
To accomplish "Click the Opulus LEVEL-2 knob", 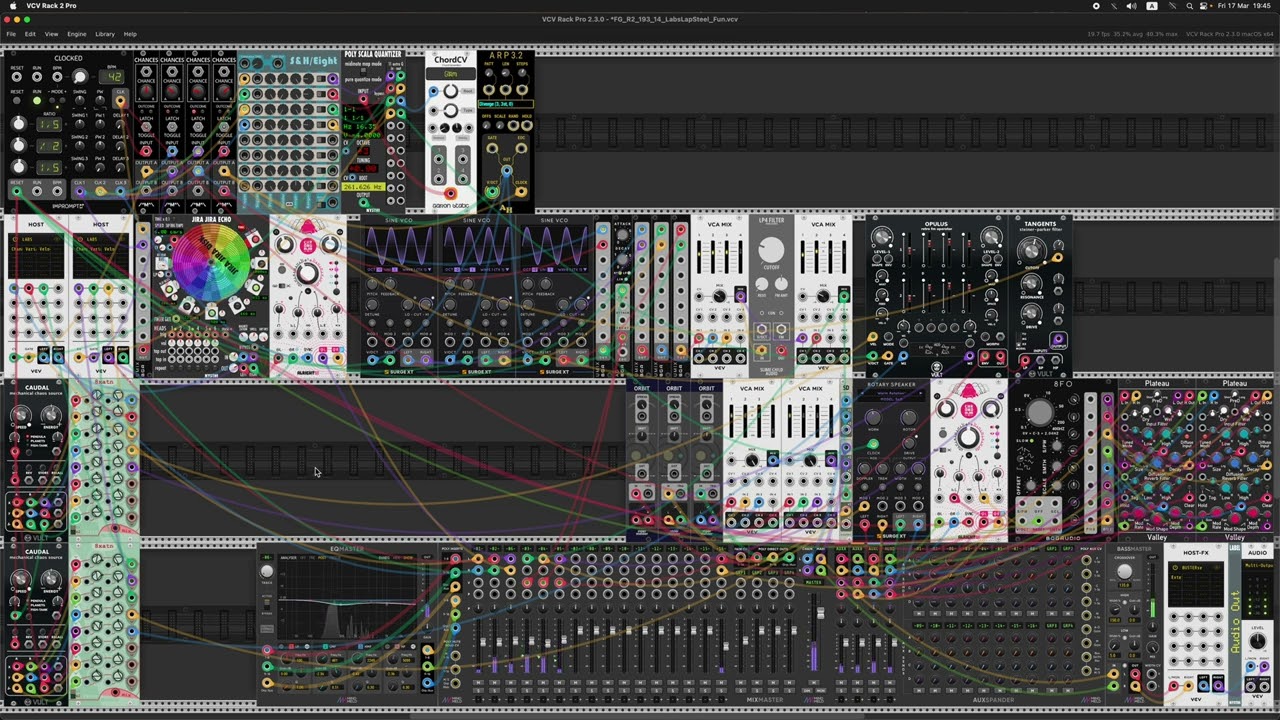I will click(x=991, y=237).
